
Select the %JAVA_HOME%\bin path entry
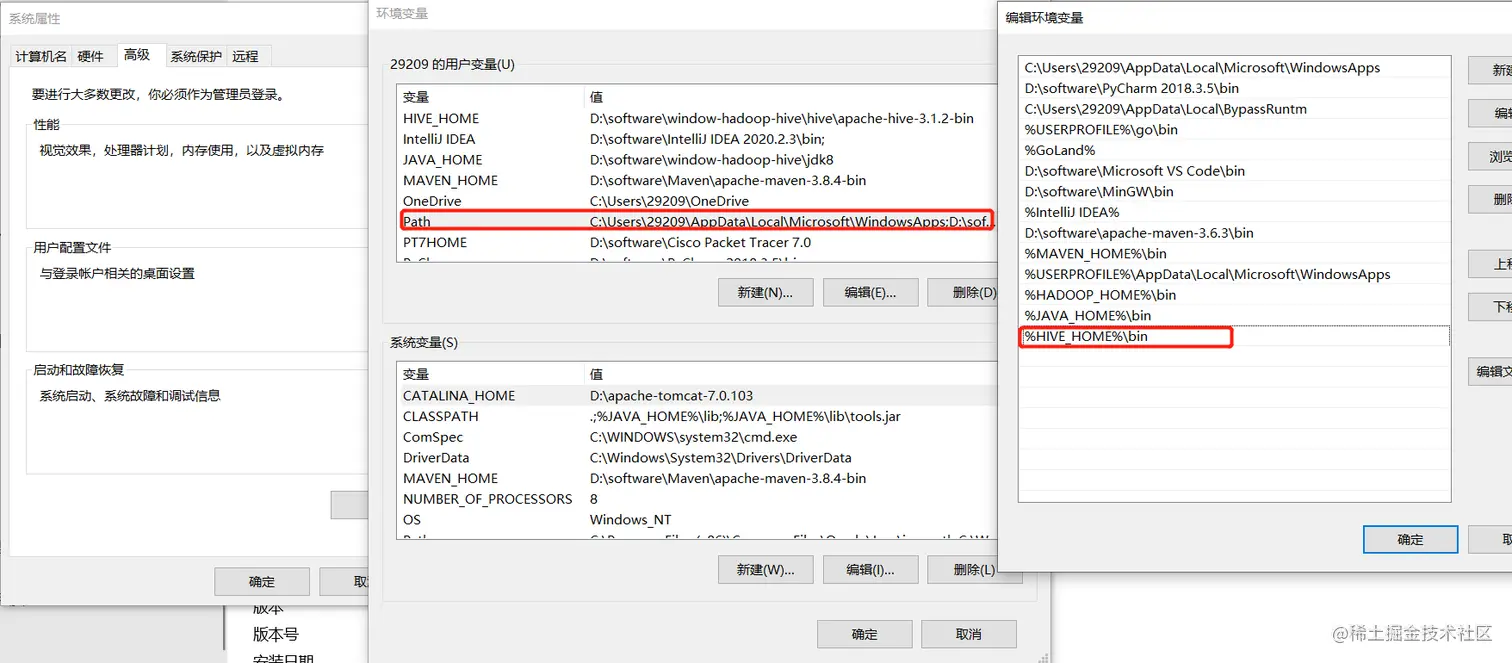(1235, 315)
